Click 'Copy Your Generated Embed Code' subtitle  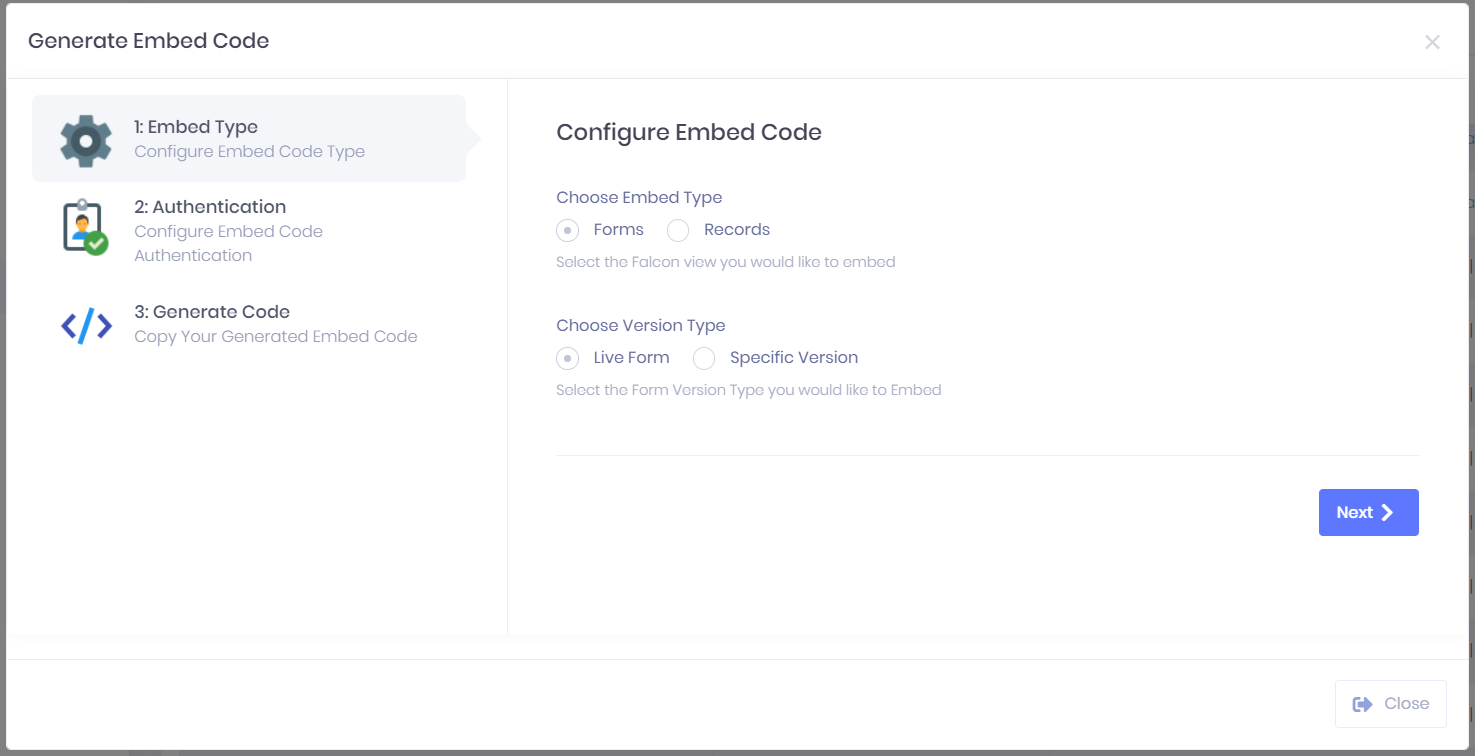[276, 337]
